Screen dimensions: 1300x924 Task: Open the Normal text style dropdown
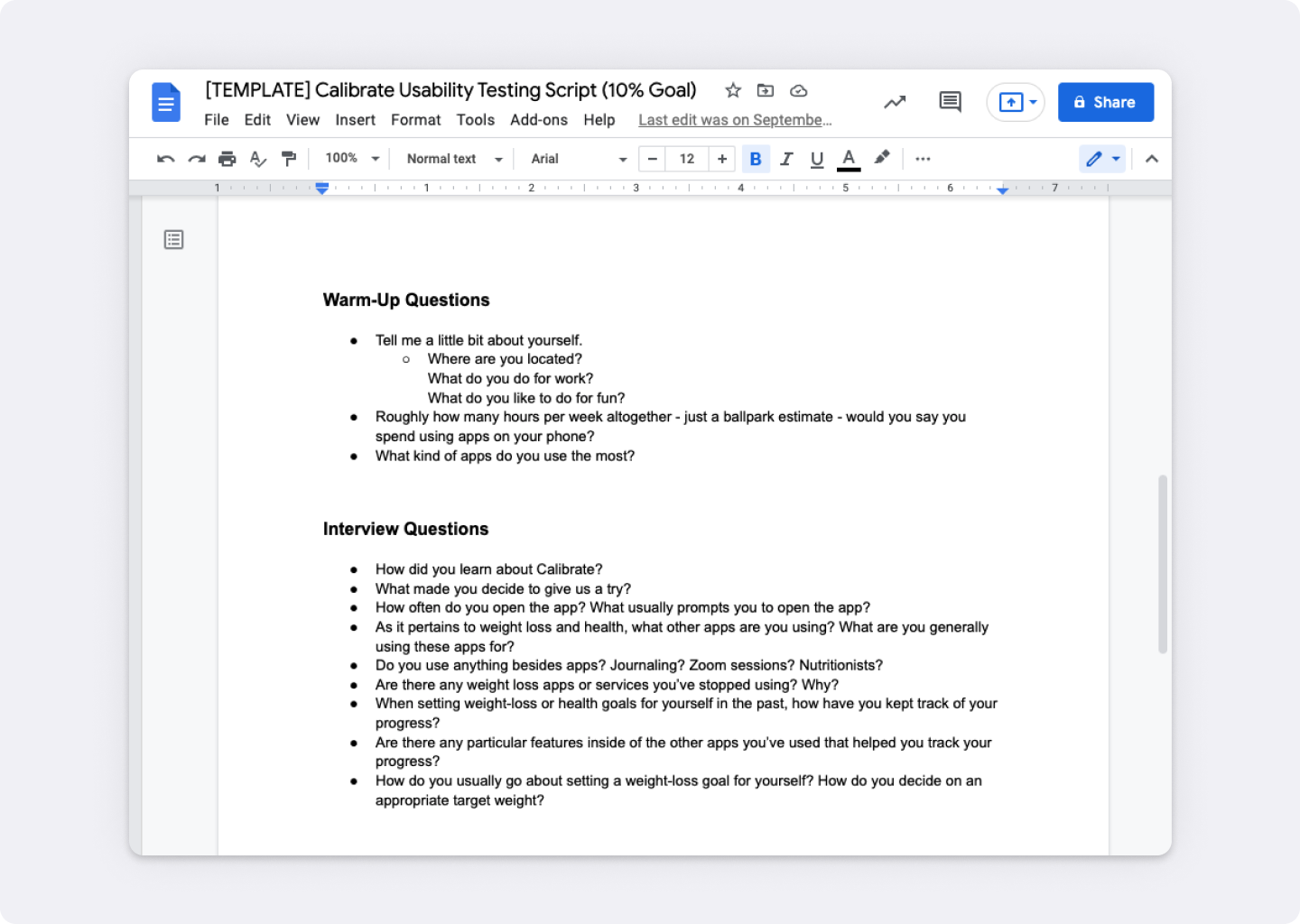(x=454, y=159)
